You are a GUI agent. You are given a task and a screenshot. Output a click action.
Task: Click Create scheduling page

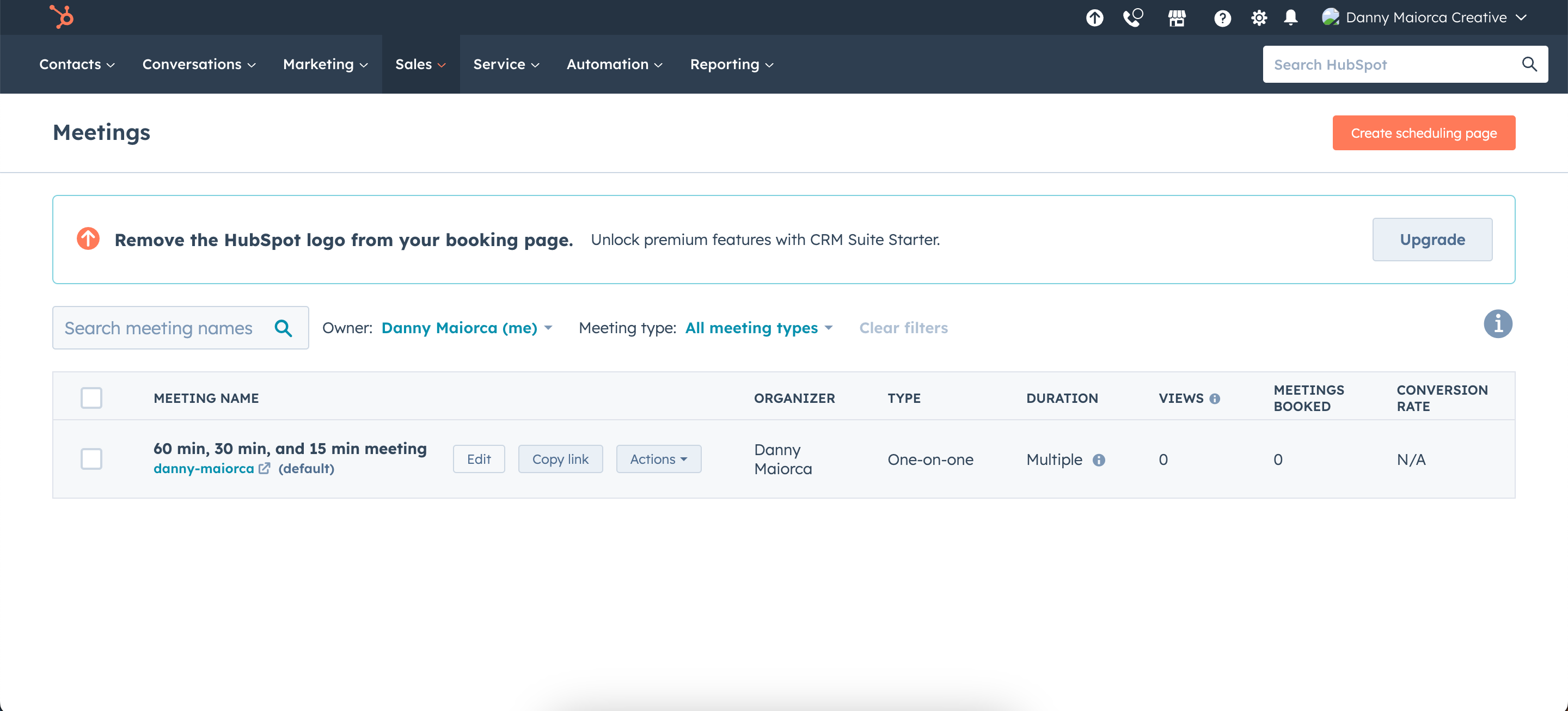coord(1424,133)
